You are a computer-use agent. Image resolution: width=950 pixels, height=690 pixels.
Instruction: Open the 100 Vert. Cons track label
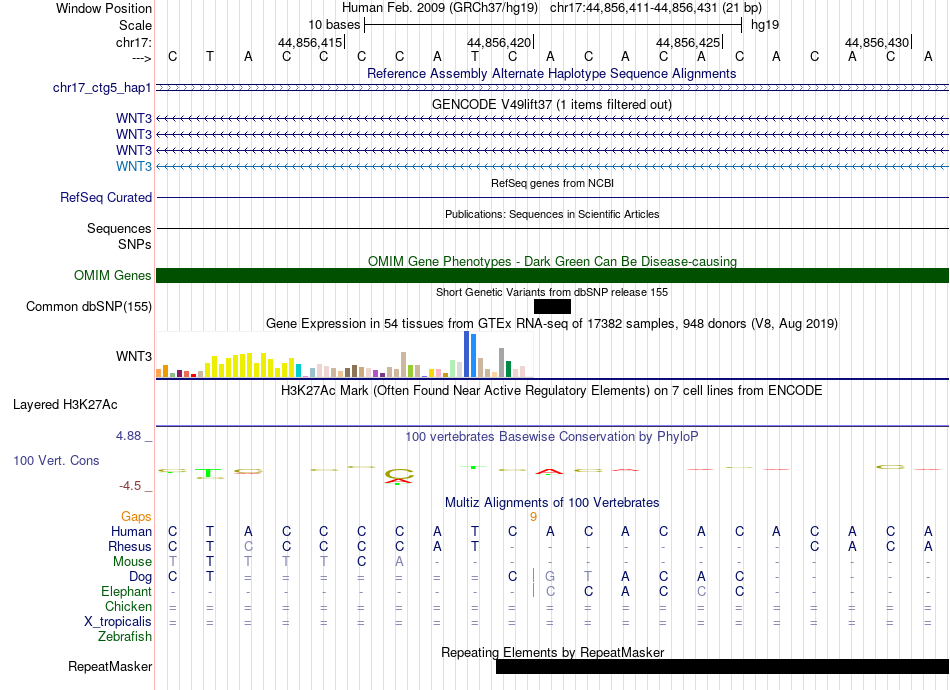point(56,460)
